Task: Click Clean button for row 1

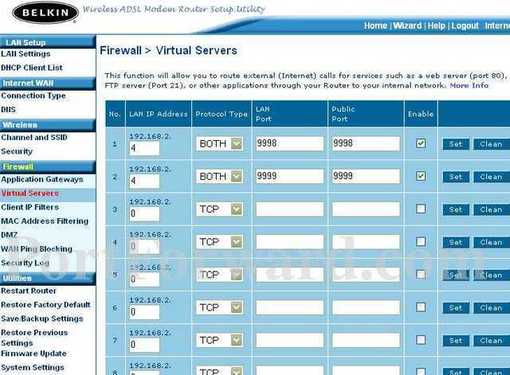Action: [491, 144]
